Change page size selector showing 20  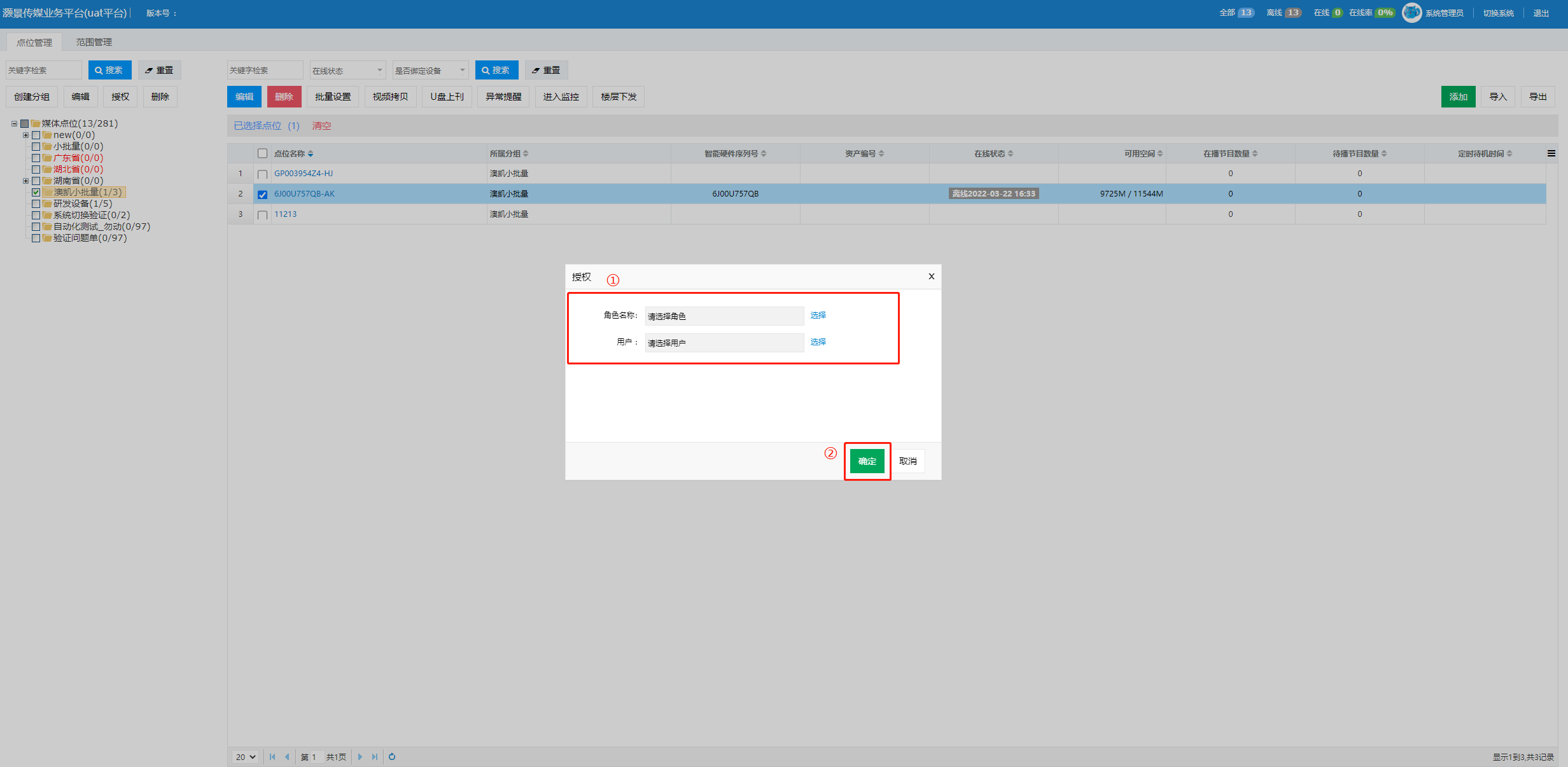coord(246,757)
